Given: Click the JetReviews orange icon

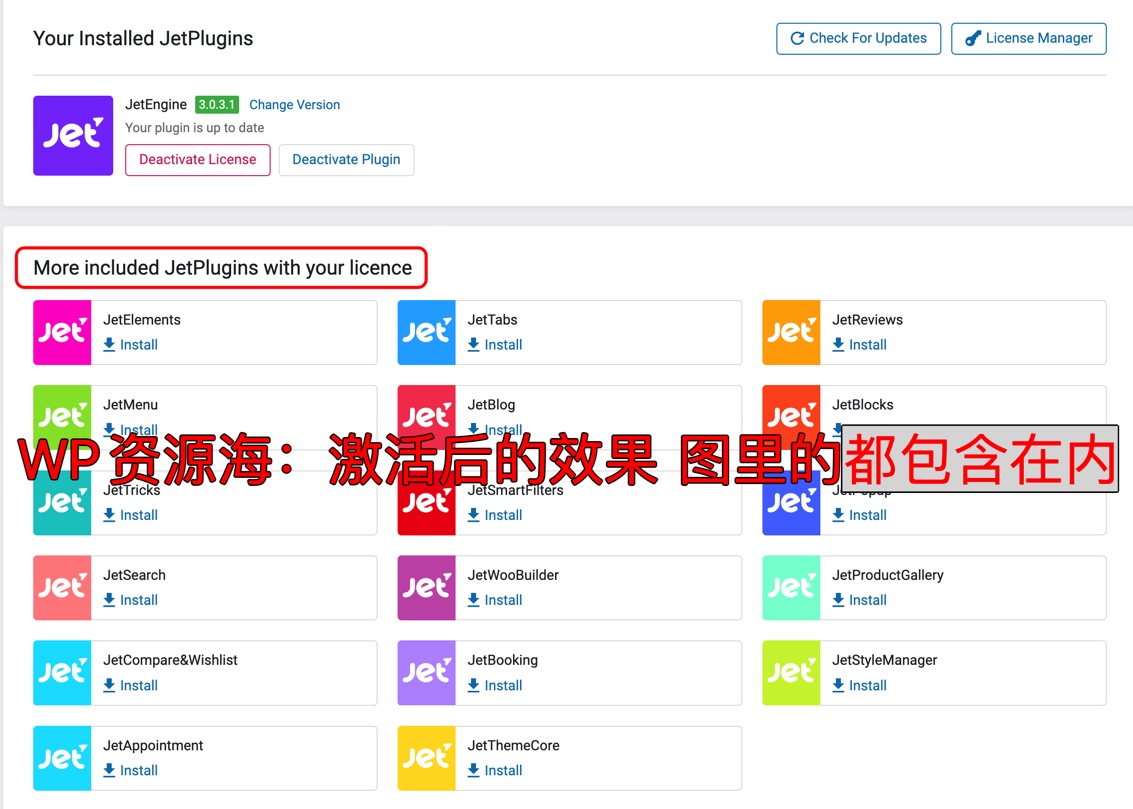Looking at the screenshot, I should pyautogui.click(x=791, y=332).
